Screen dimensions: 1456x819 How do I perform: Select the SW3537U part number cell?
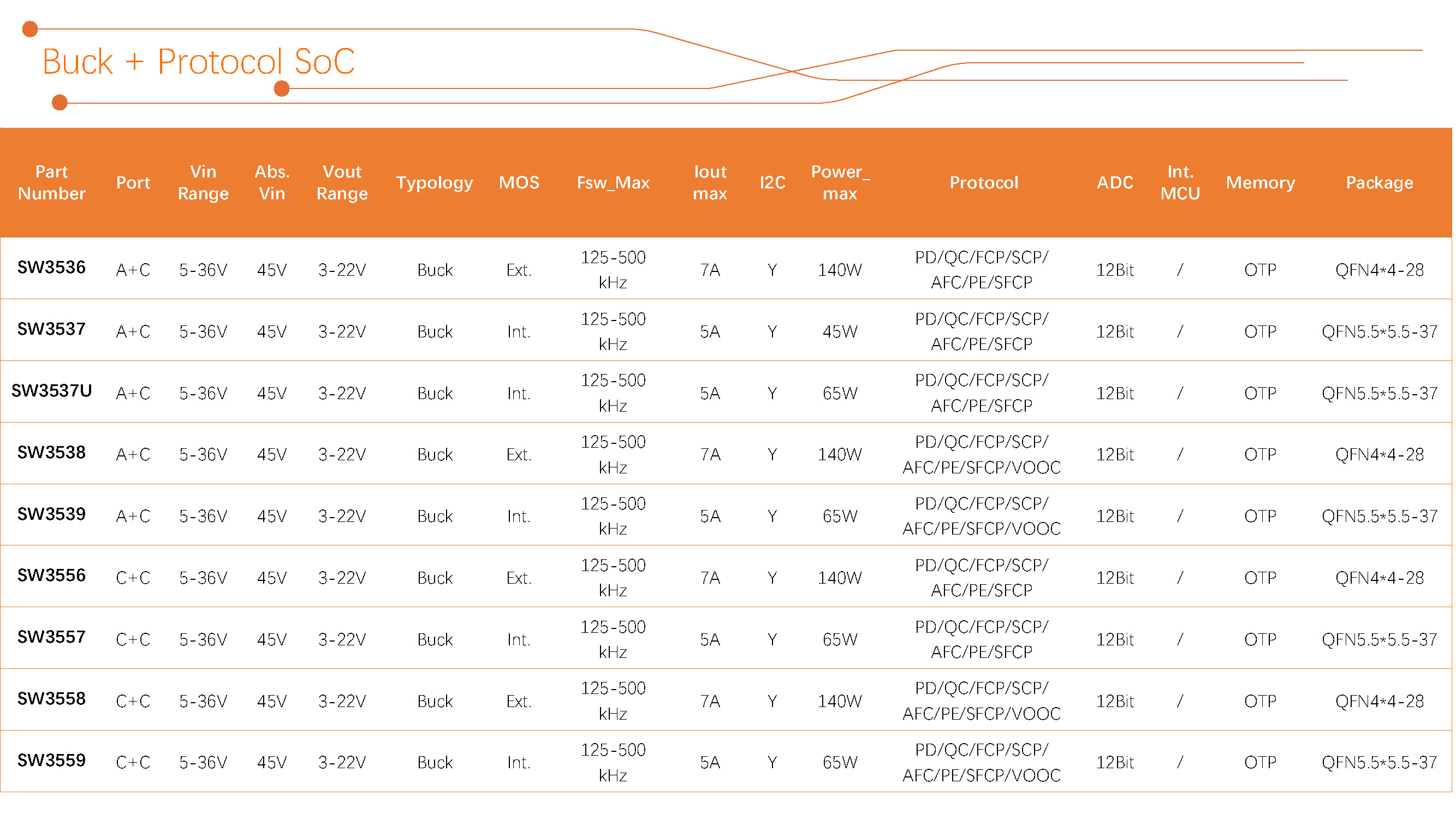click(51, 391)
